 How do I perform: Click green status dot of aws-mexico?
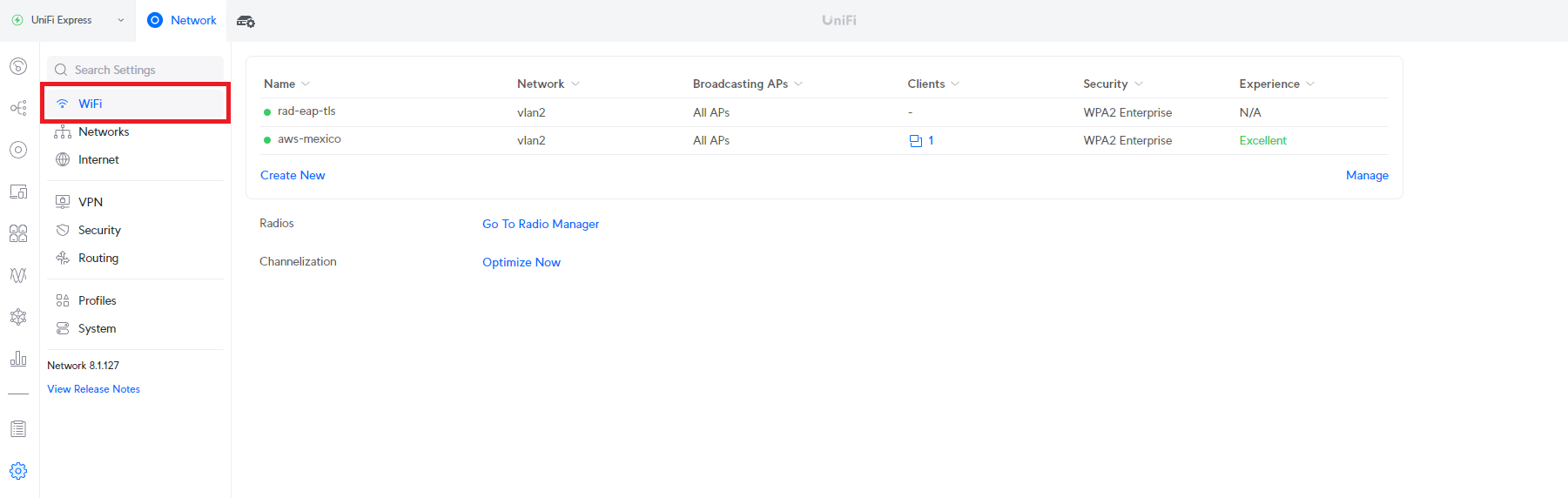coord(267,140)
